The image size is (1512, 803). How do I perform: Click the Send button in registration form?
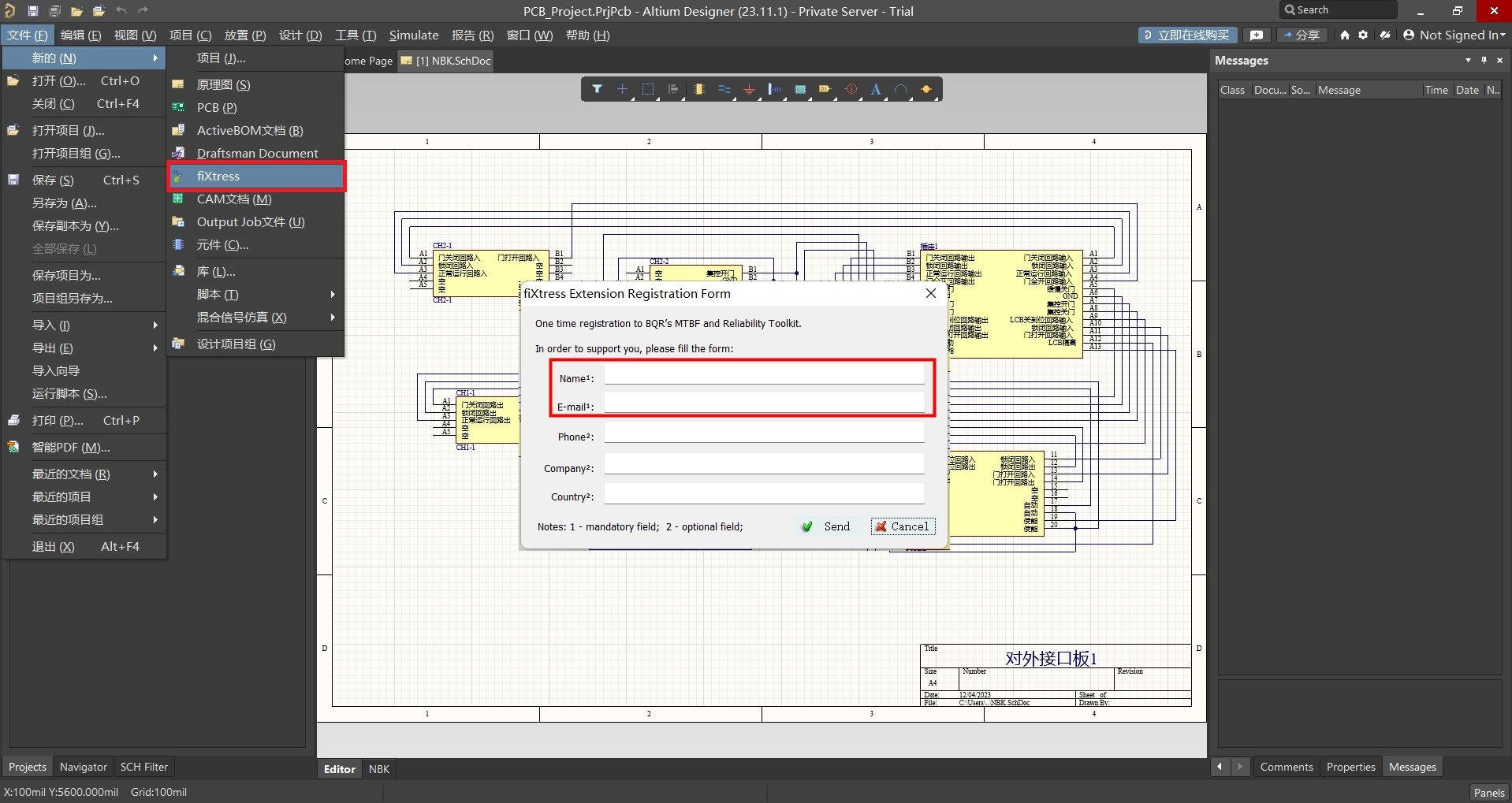826,527
